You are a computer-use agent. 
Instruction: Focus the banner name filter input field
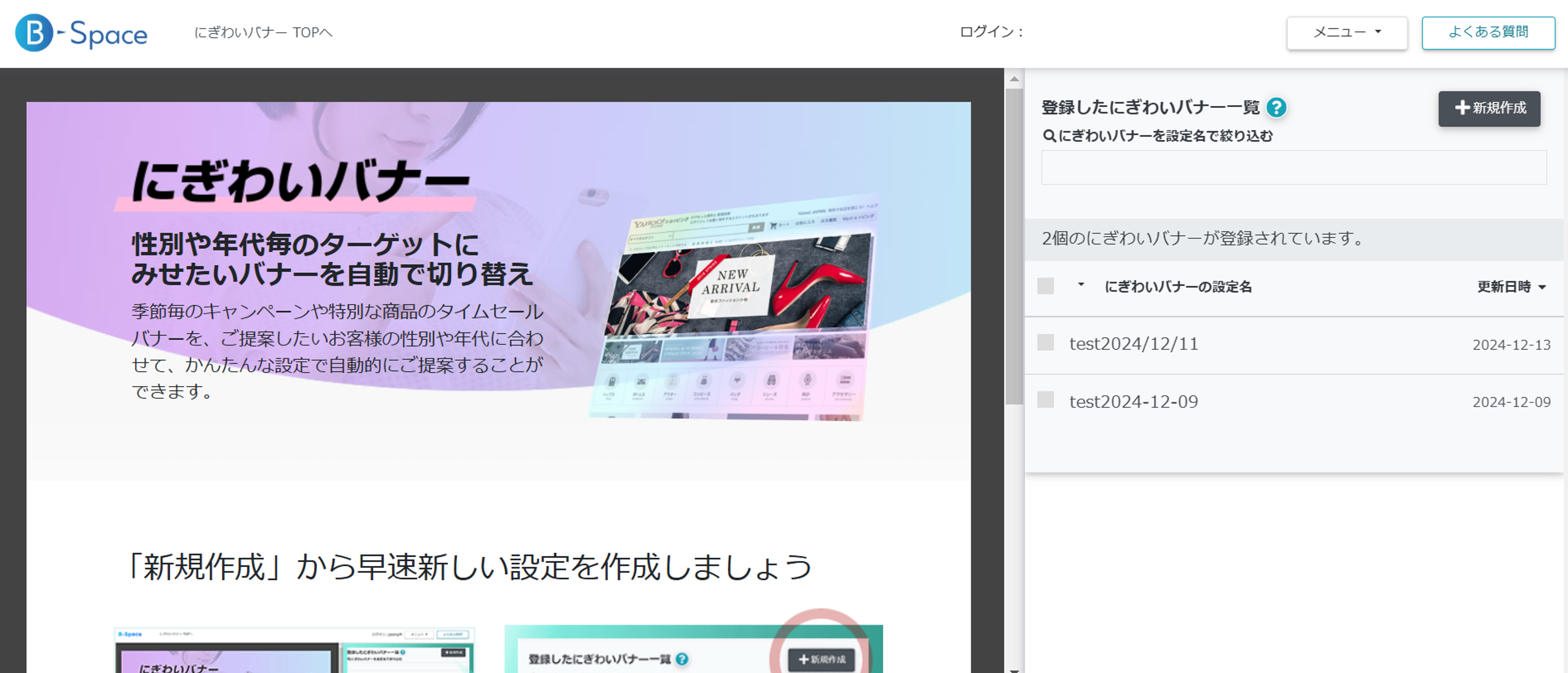tap(1294, 168)
